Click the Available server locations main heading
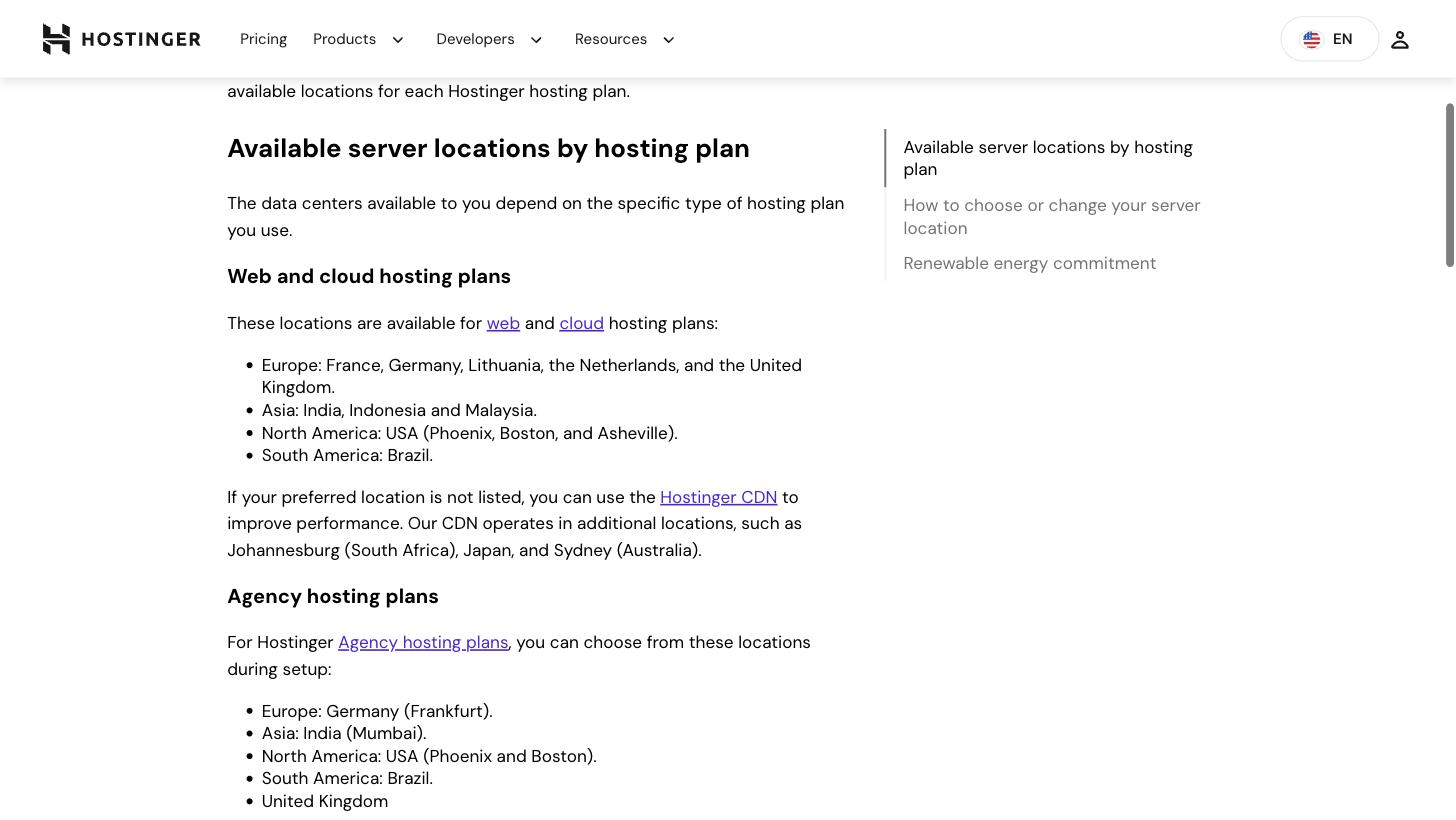 [x=488, y=148]
